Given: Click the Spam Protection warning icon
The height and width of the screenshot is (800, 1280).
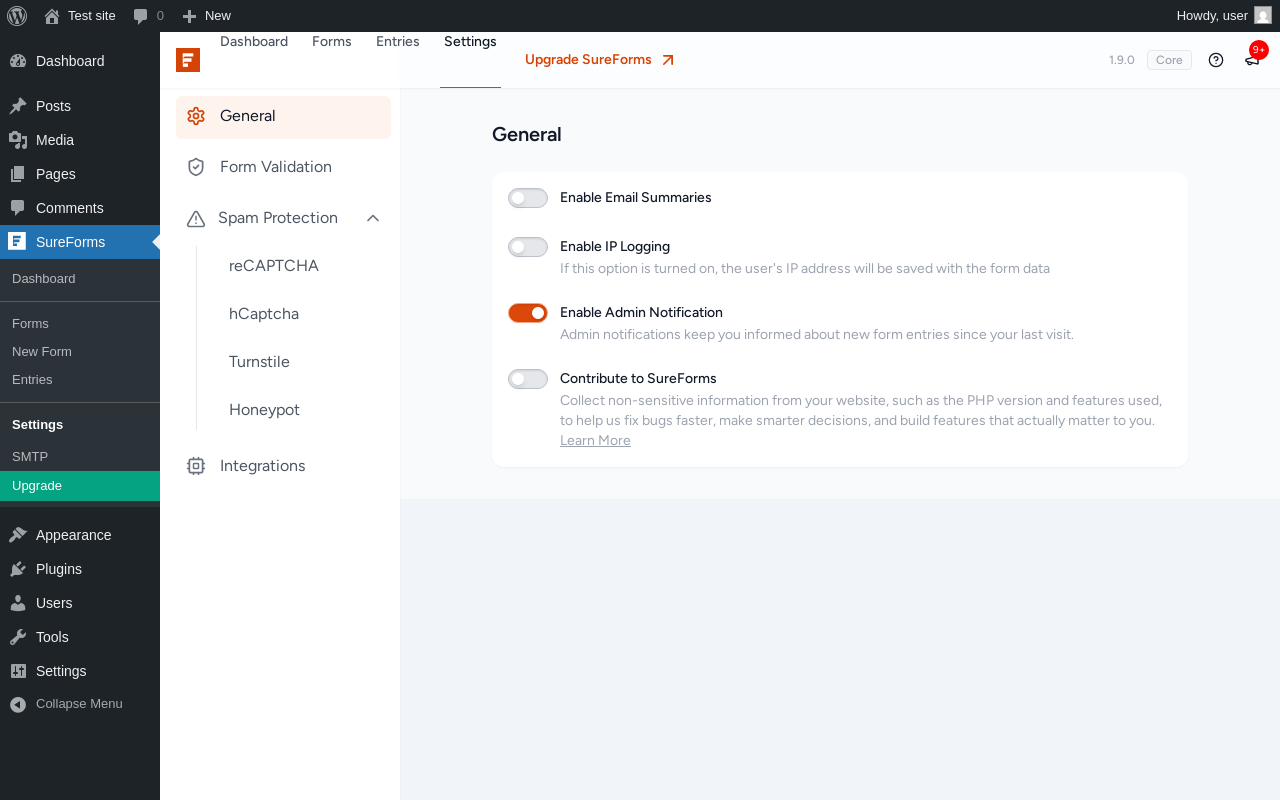Looking at the screenshot, I should coord(196,218).
